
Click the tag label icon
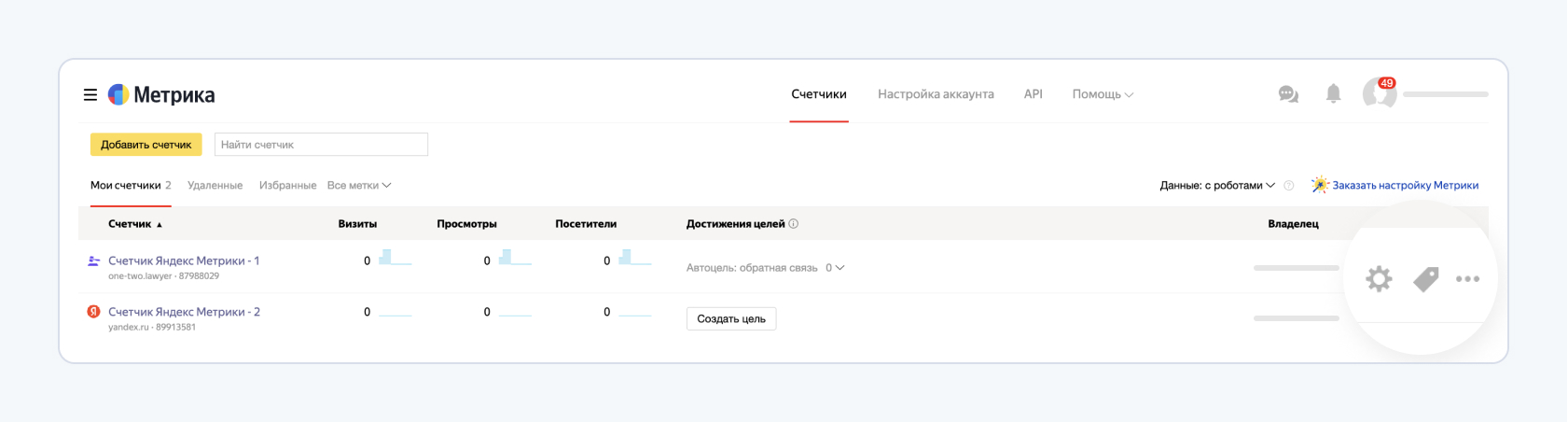pos(1425,278)
